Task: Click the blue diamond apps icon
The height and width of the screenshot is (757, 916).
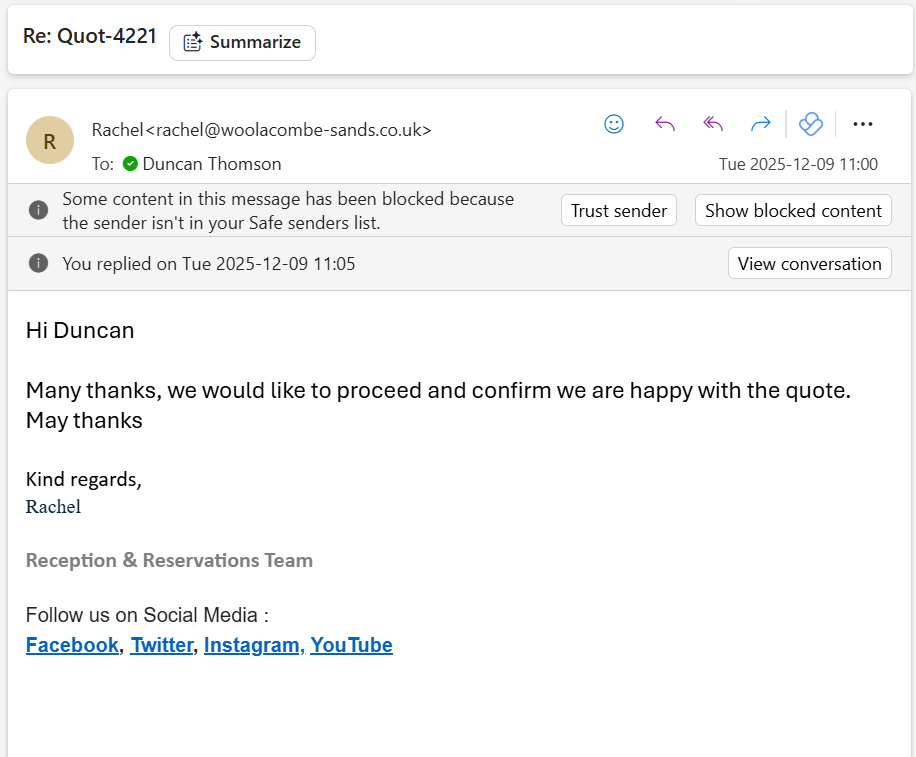Action: (x=811, y=124)
